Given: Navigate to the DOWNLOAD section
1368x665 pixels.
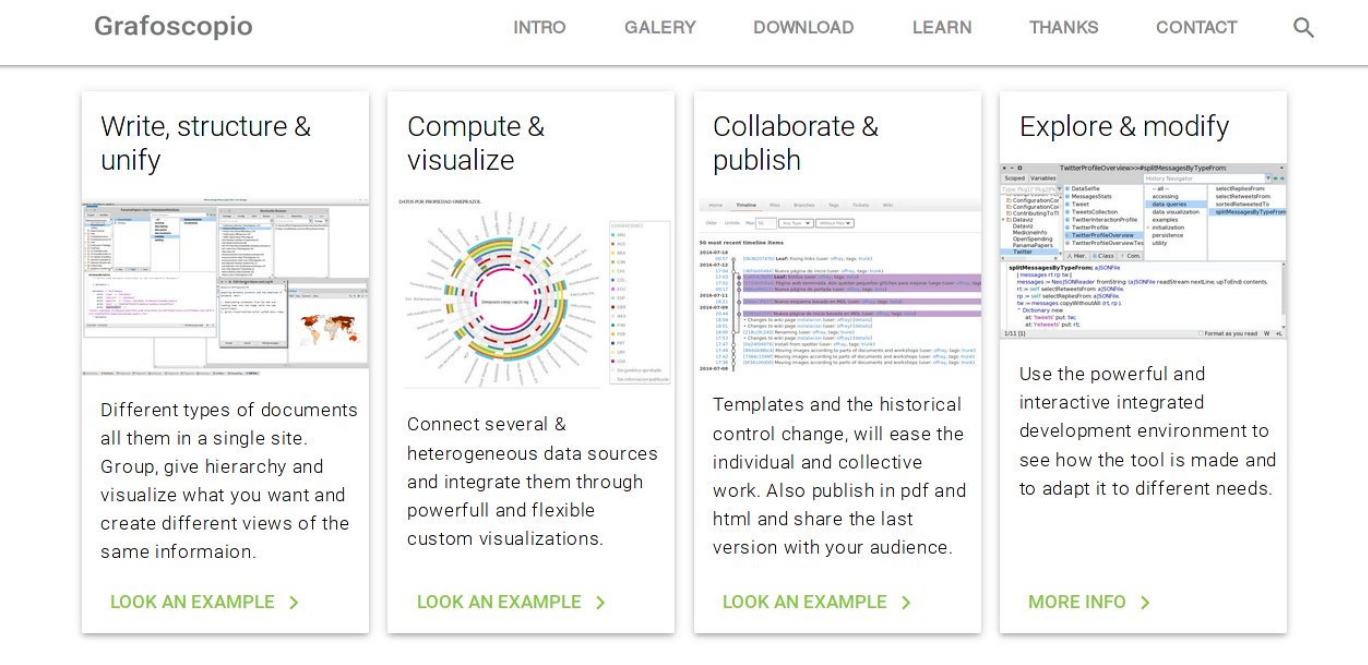Looking at the screenshot, I should click(804, 28).
